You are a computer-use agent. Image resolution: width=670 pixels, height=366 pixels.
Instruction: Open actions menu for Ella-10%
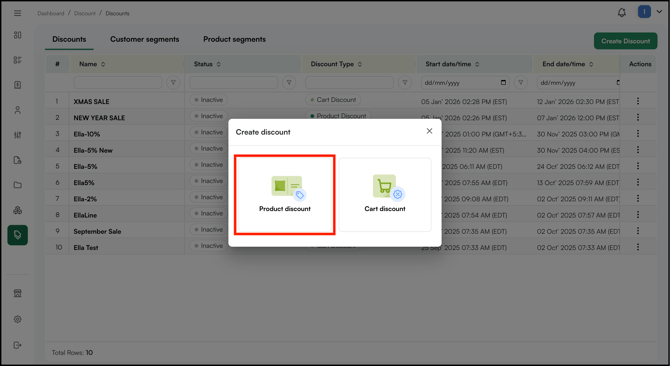click(x=638, y=134)
